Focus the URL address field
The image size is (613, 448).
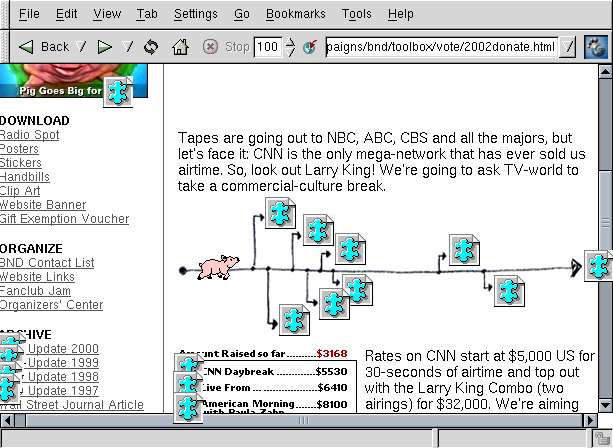(x=441, y=47)
